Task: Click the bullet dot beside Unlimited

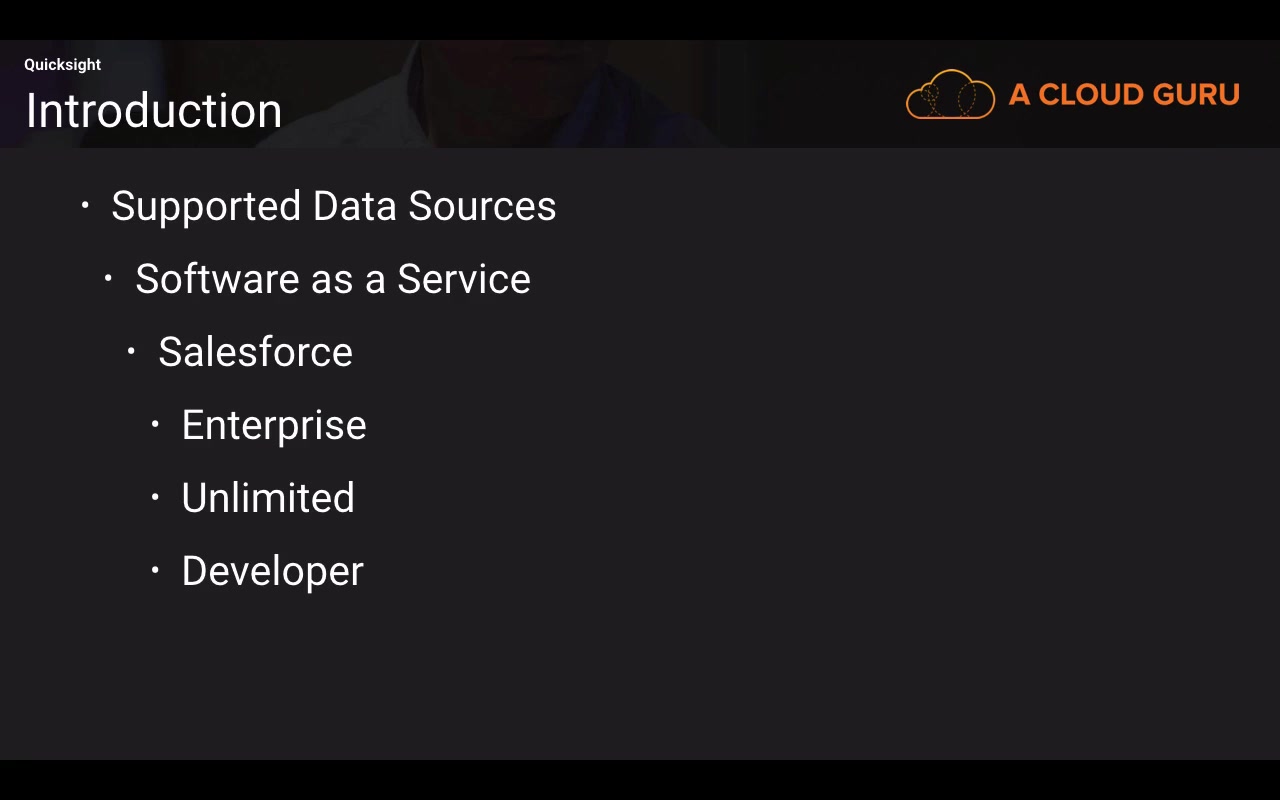Action: [155, 498]
